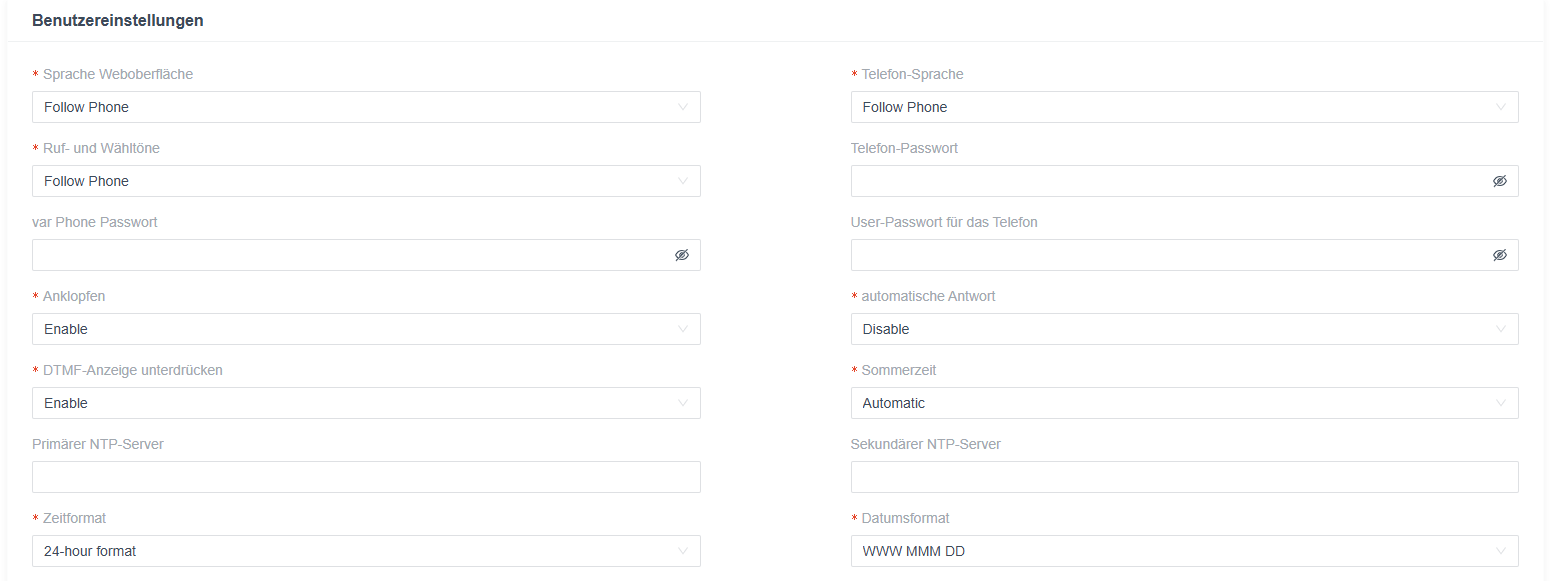Click the Sprache Weboberfläche label
The height and width of the screenshot is (581, 1568).
(118, 74)
